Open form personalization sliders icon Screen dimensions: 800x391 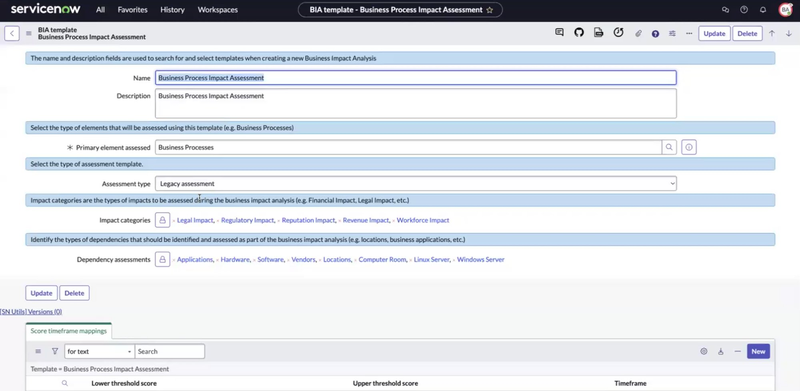pos(672,34)
